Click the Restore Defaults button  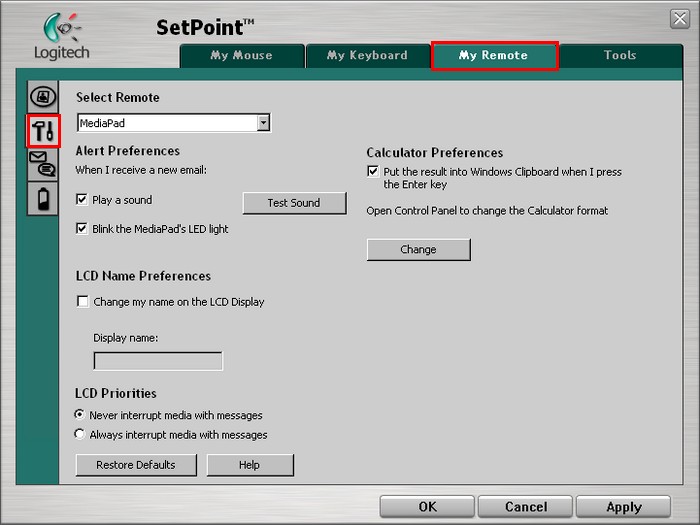(x=136, y=465)
